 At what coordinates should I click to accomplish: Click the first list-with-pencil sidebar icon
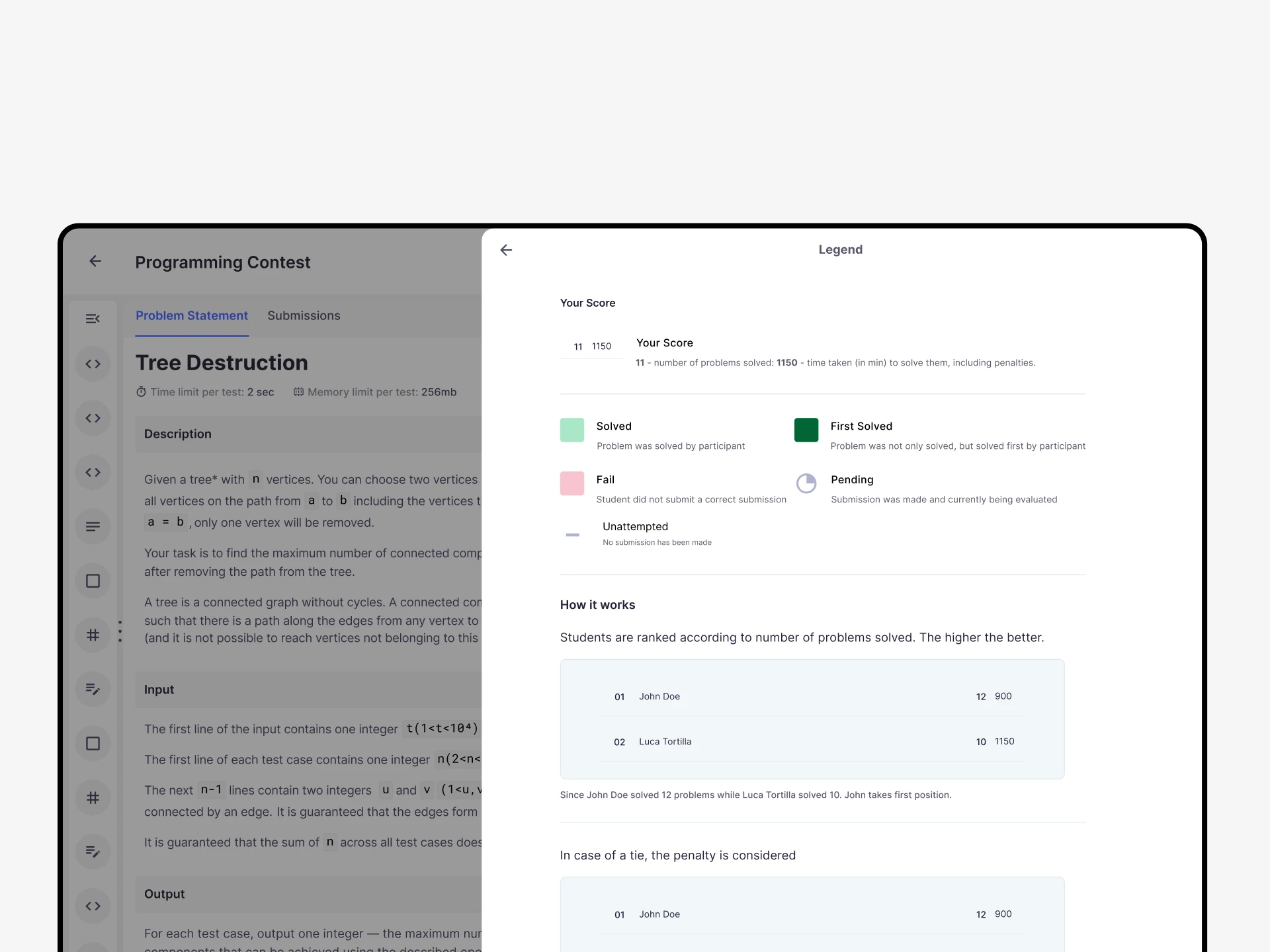pyautogui.click(x=93, y=689)
